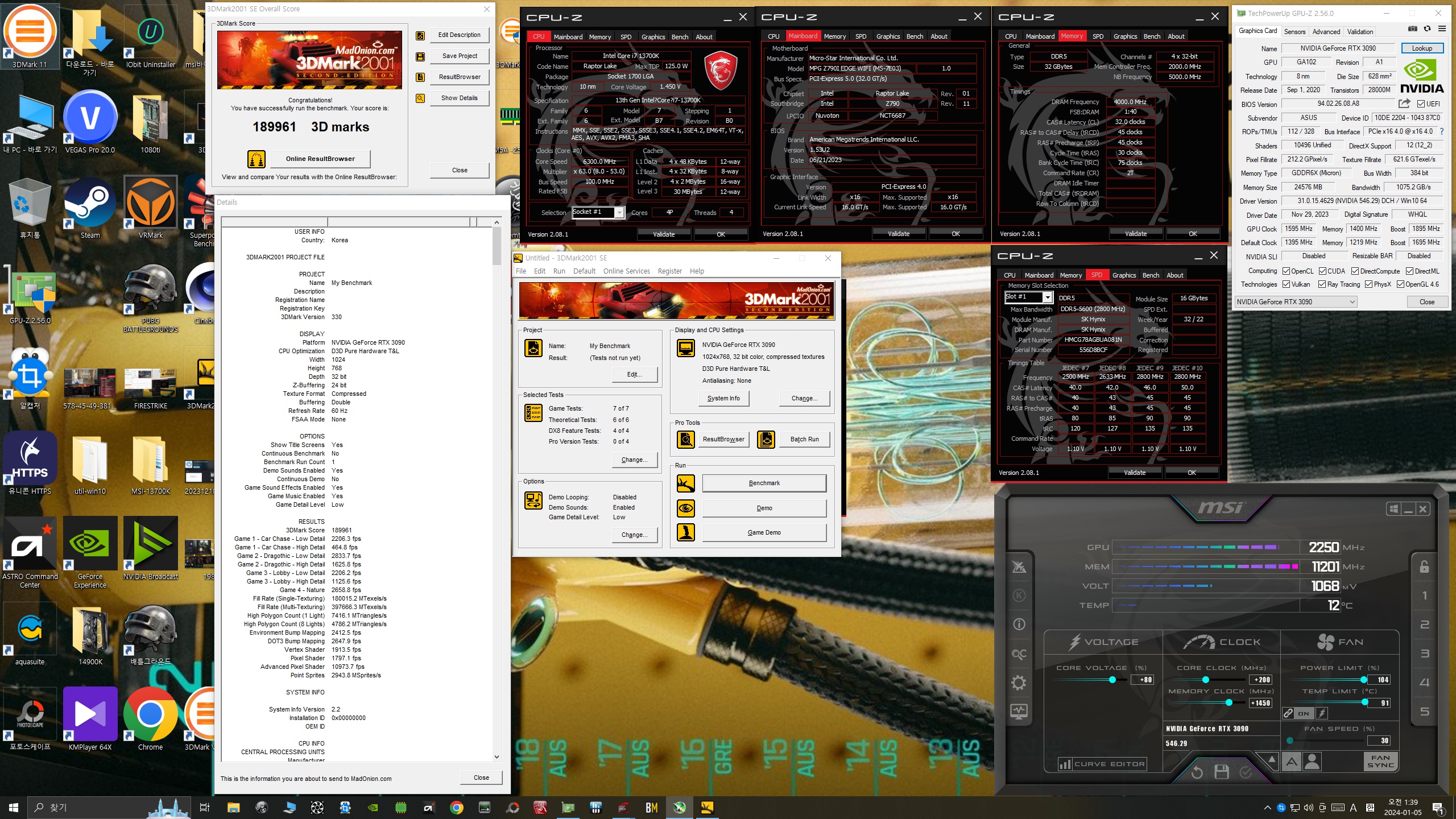
Task: Click the Save Project disk icon
Action: click(420, 56)
